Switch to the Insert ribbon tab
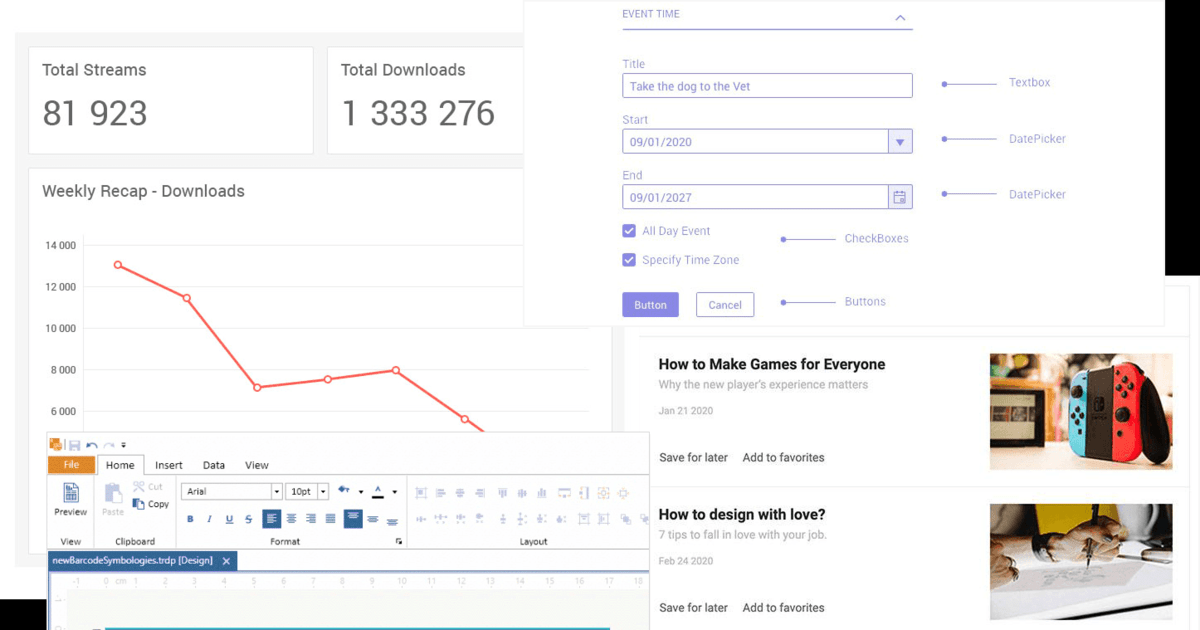 coord(169,465)
